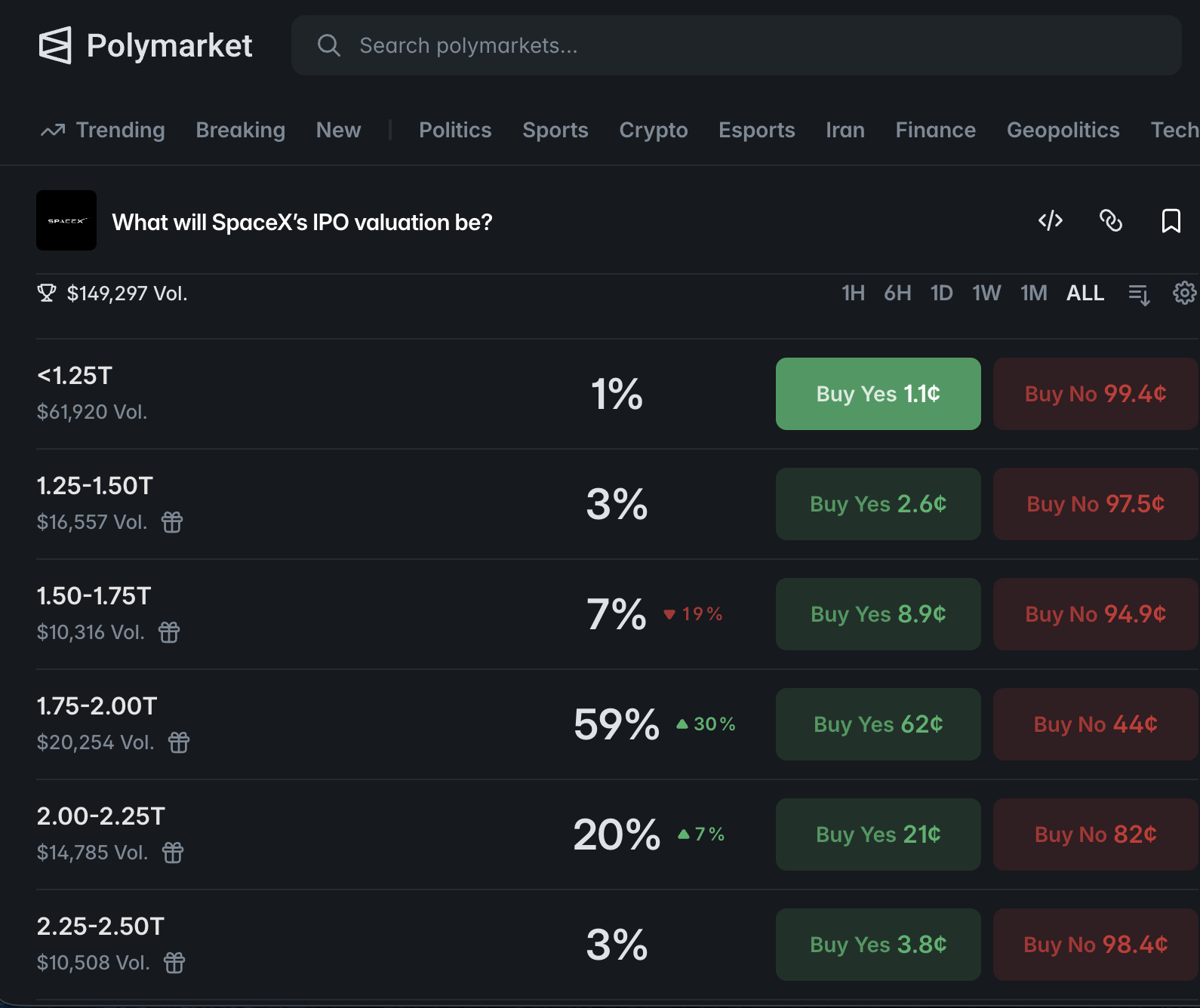Click the red 19% change indicator
The height and width of the screenshot is (1008, 1200).
[693, 614]
